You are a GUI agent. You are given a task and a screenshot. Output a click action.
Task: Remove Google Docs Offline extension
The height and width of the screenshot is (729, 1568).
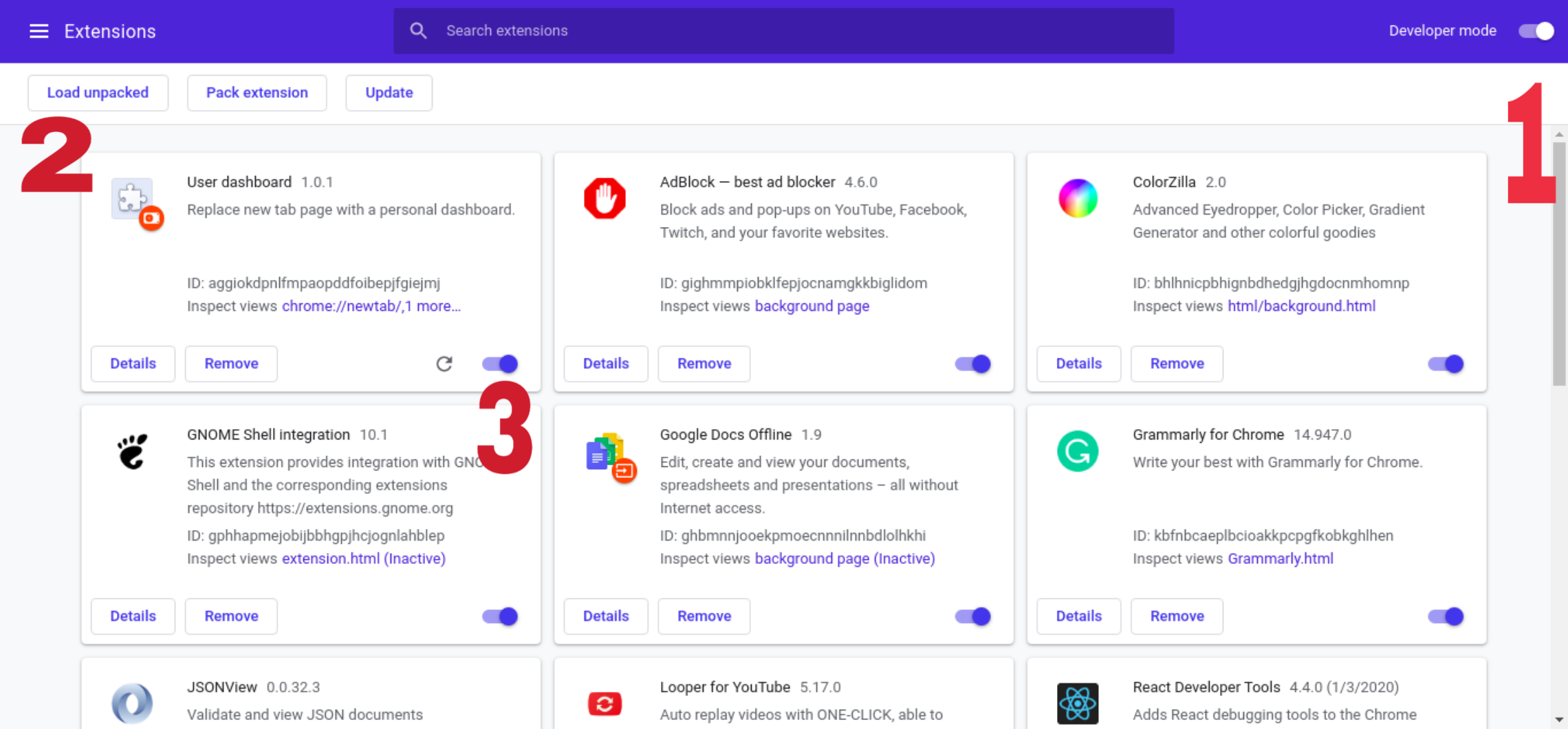point(704,616)
